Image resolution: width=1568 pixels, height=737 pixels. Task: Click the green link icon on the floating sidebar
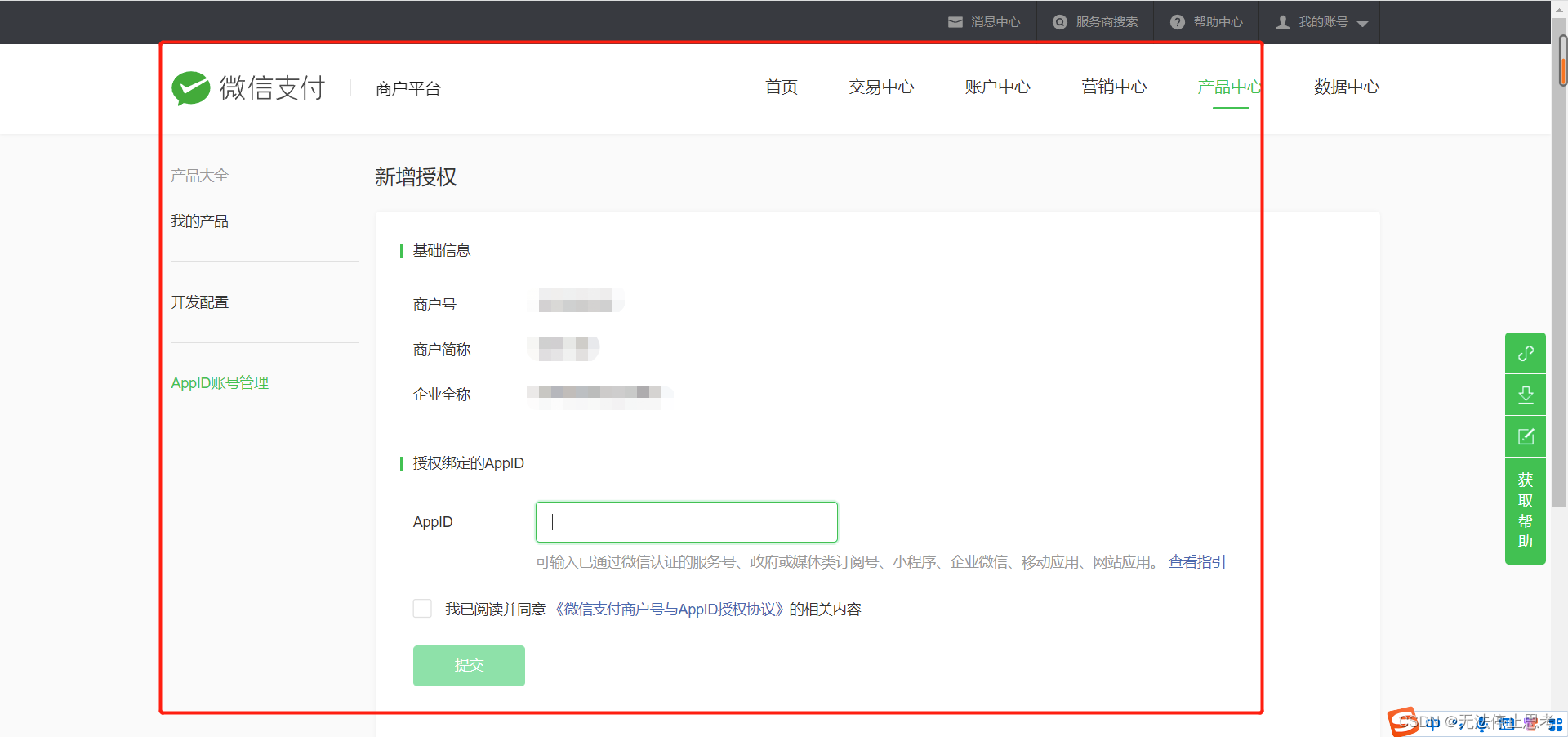point(1525,354)
